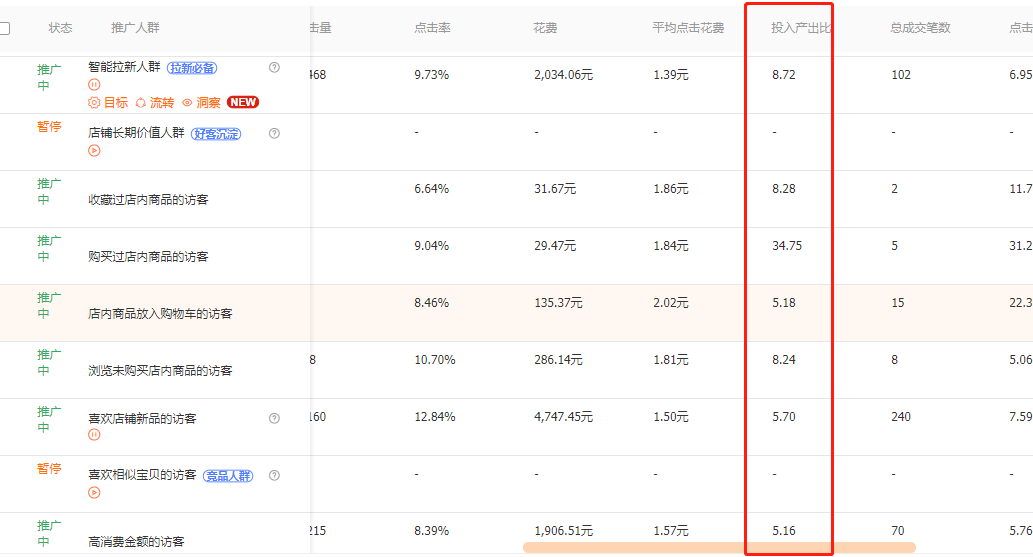
Task: Resume the 喜欢相似宝贝的访客 promotion
Action: pyautogui.click(x=94, y=492)
